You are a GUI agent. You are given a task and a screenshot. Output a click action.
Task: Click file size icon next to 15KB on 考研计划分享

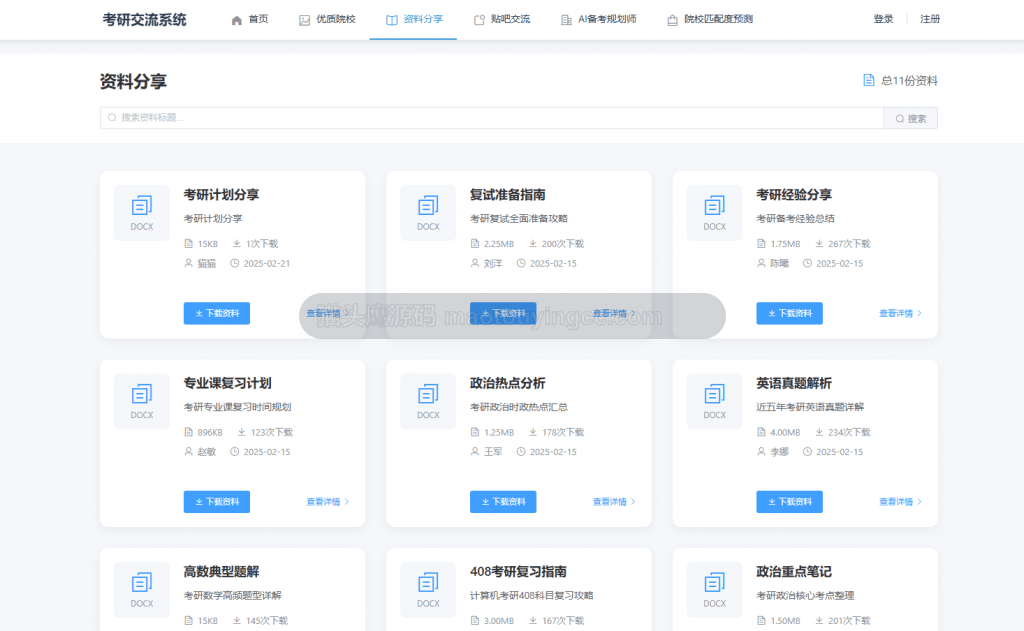(x=189, y=244)
